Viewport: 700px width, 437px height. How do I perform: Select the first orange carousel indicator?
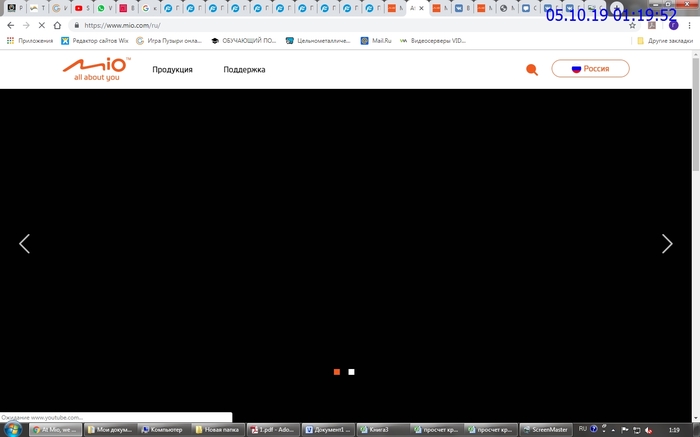coord(337,372)
